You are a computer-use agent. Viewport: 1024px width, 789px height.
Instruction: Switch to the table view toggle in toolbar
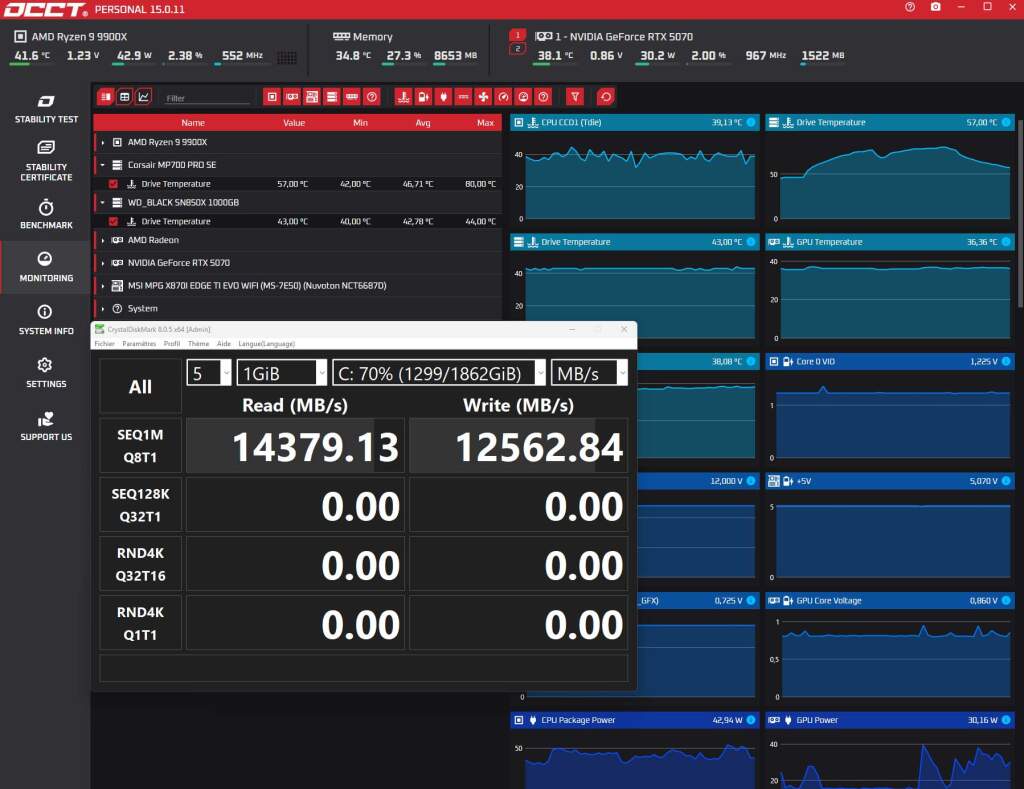tap(123, 96)
